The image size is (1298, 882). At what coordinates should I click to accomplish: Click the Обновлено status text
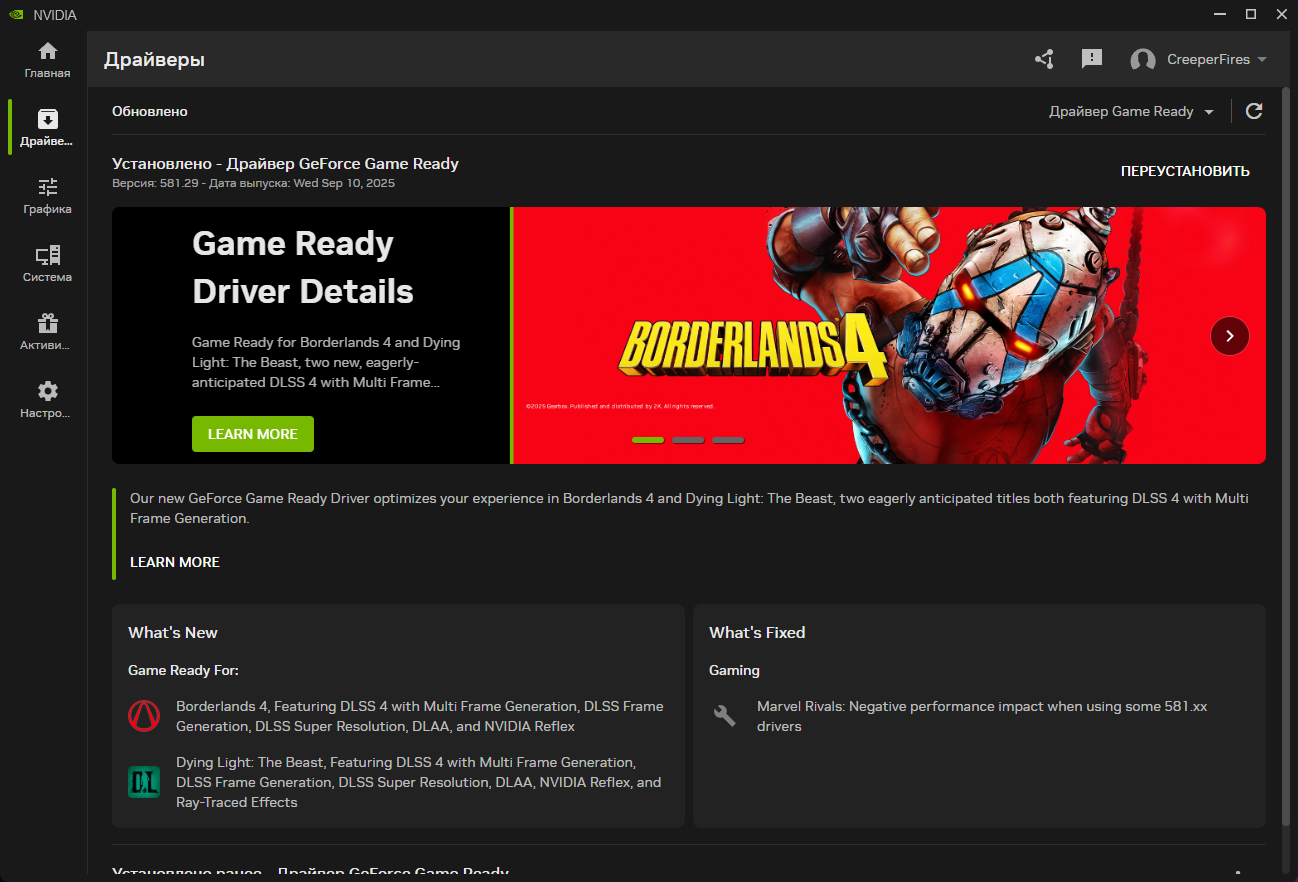(150, 111)
